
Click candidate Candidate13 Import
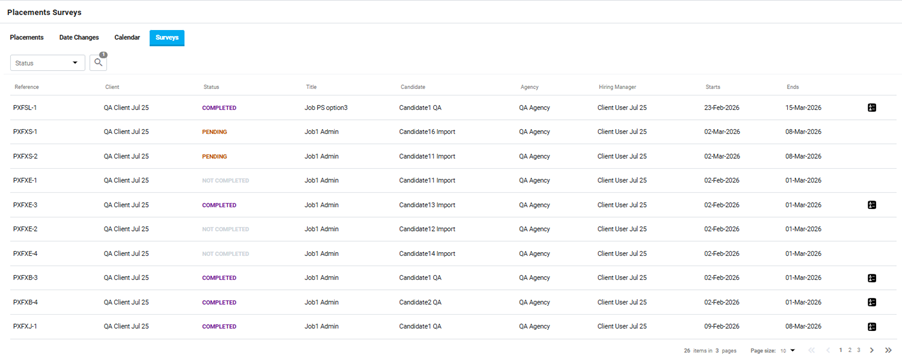pos(427,205)
